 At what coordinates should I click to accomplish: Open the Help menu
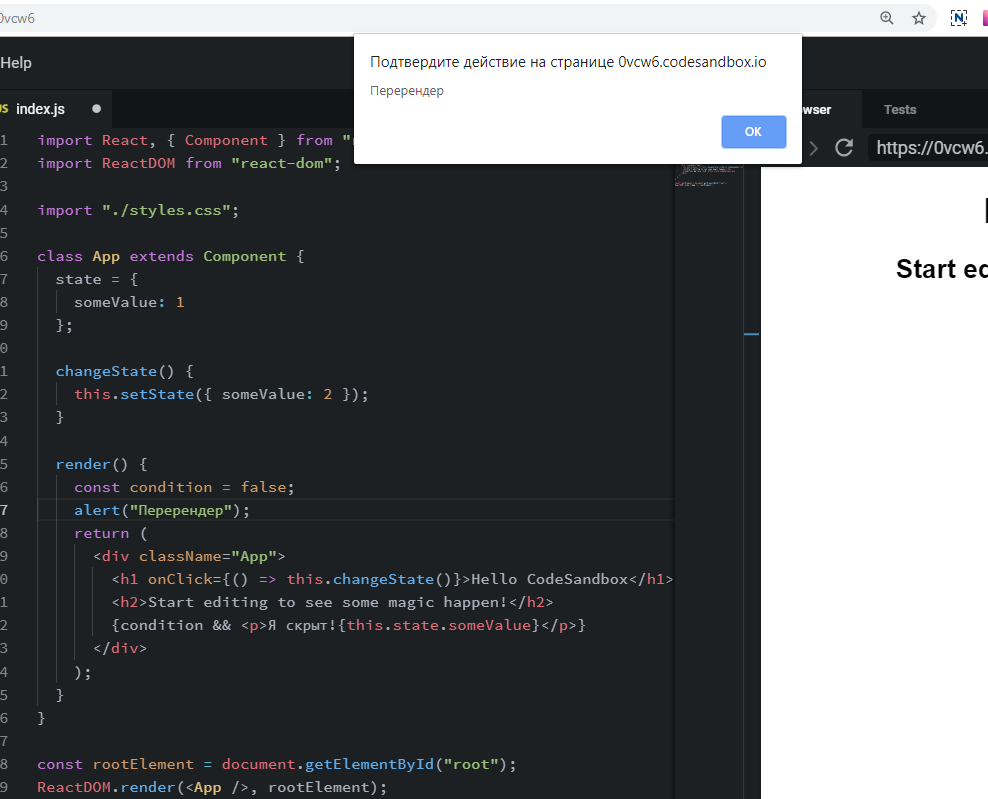point(16,63)
